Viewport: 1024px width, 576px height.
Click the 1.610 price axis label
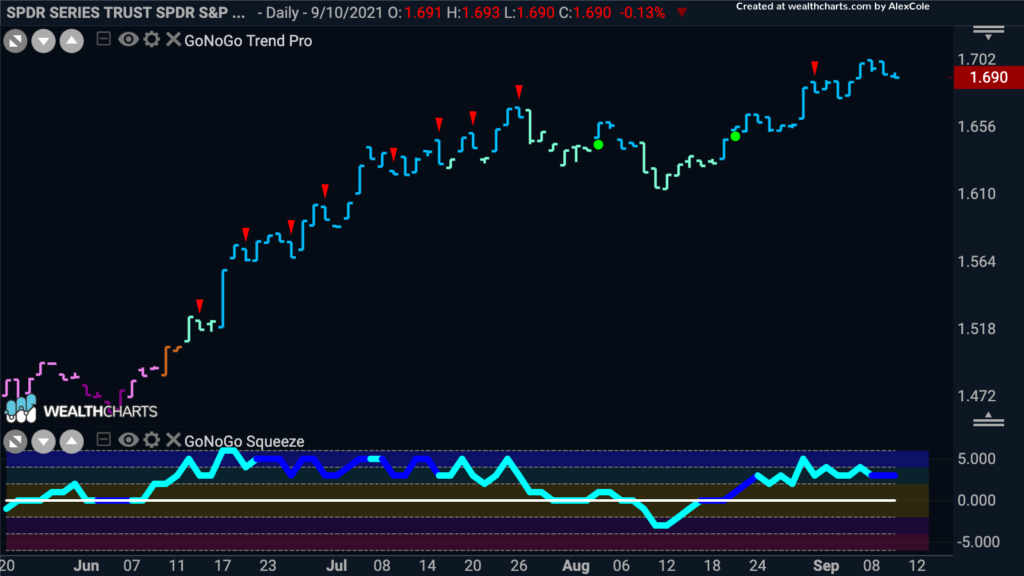pyautogui.click(x=976, y=194)
